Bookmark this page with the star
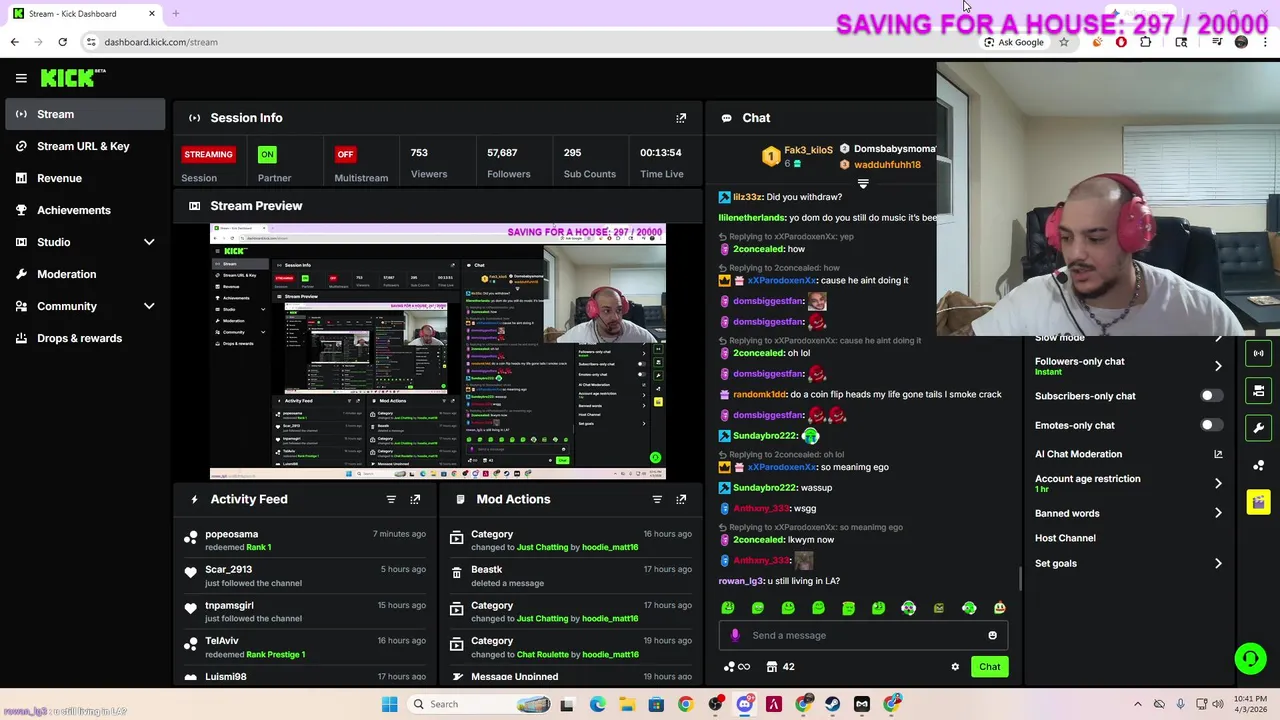Image resolution: width=1280 pixels, height=720 pixels. click(1064, 42)
